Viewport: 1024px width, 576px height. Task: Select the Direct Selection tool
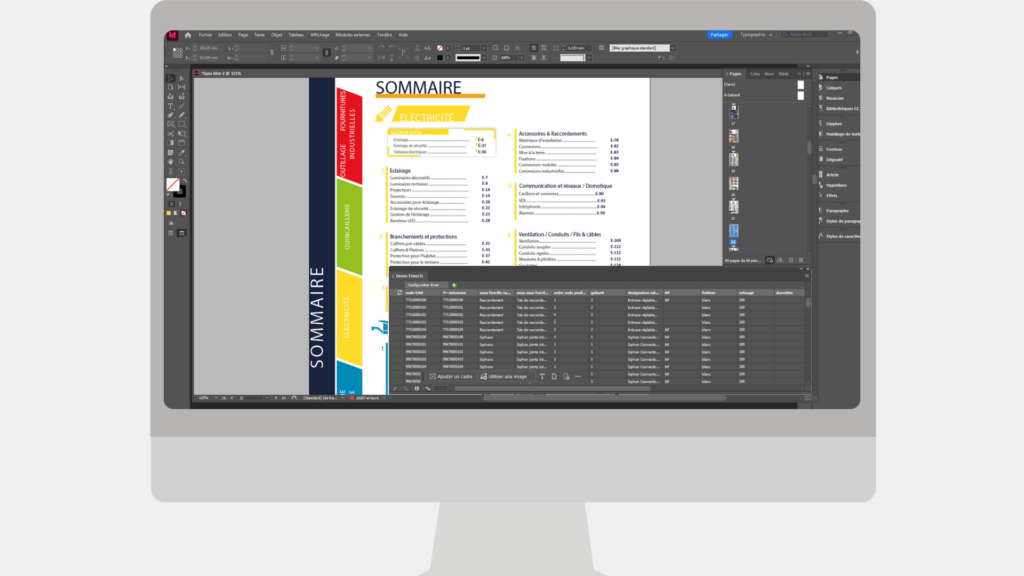coord(182,78)
